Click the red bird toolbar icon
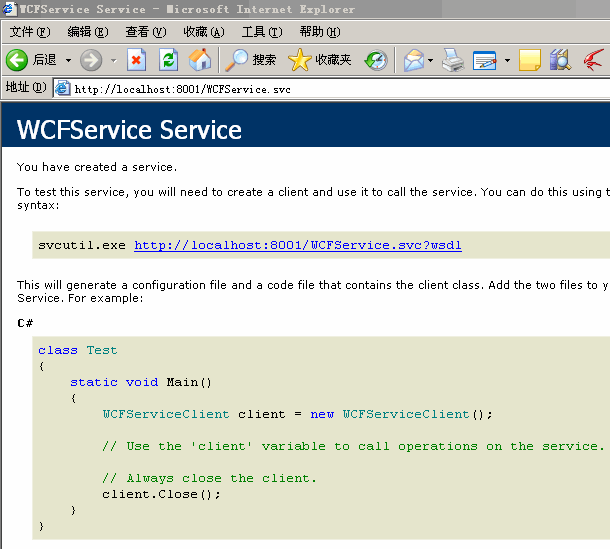This screenshot has height=549, width=610. coord(594,60)
